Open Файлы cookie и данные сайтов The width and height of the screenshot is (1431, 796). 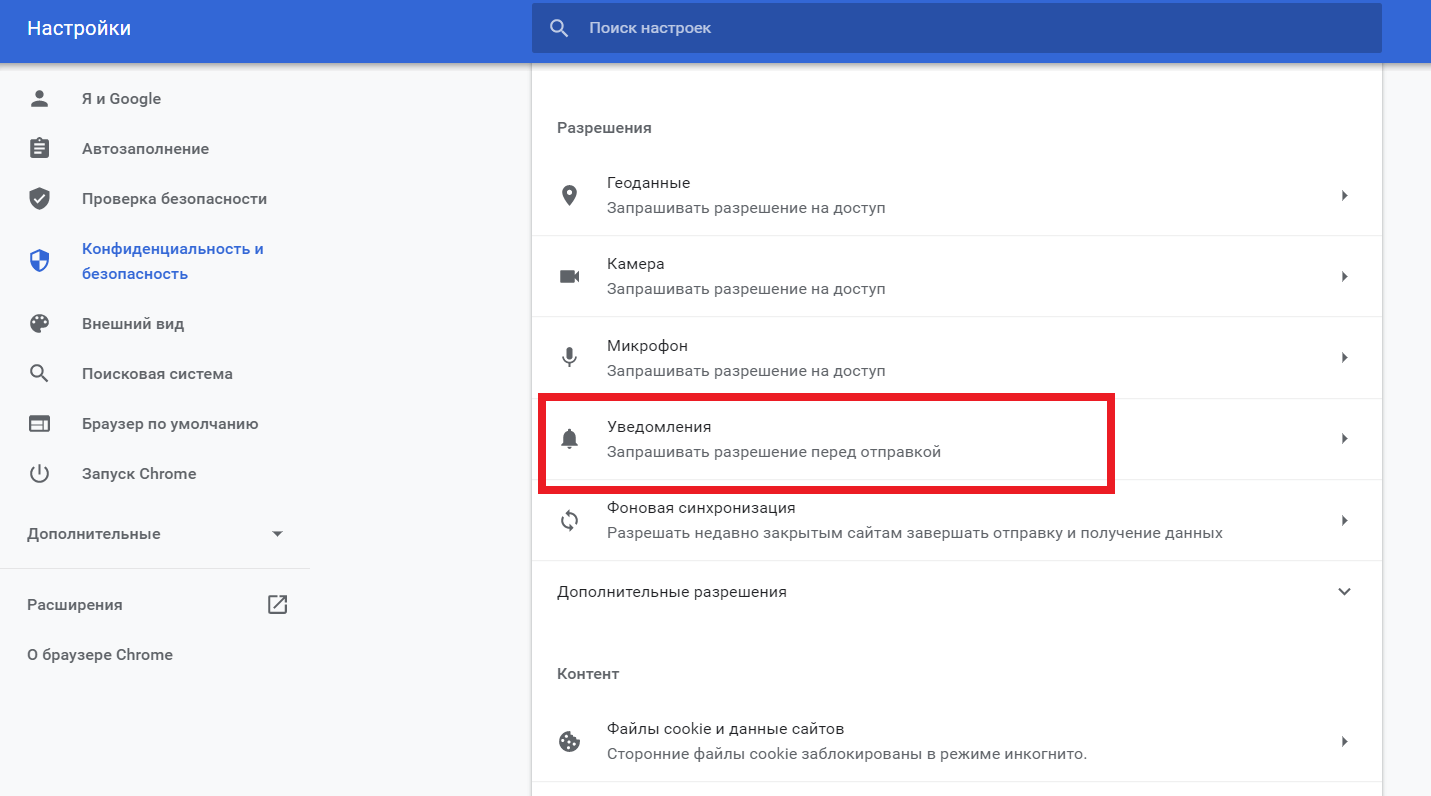point(900,741)
